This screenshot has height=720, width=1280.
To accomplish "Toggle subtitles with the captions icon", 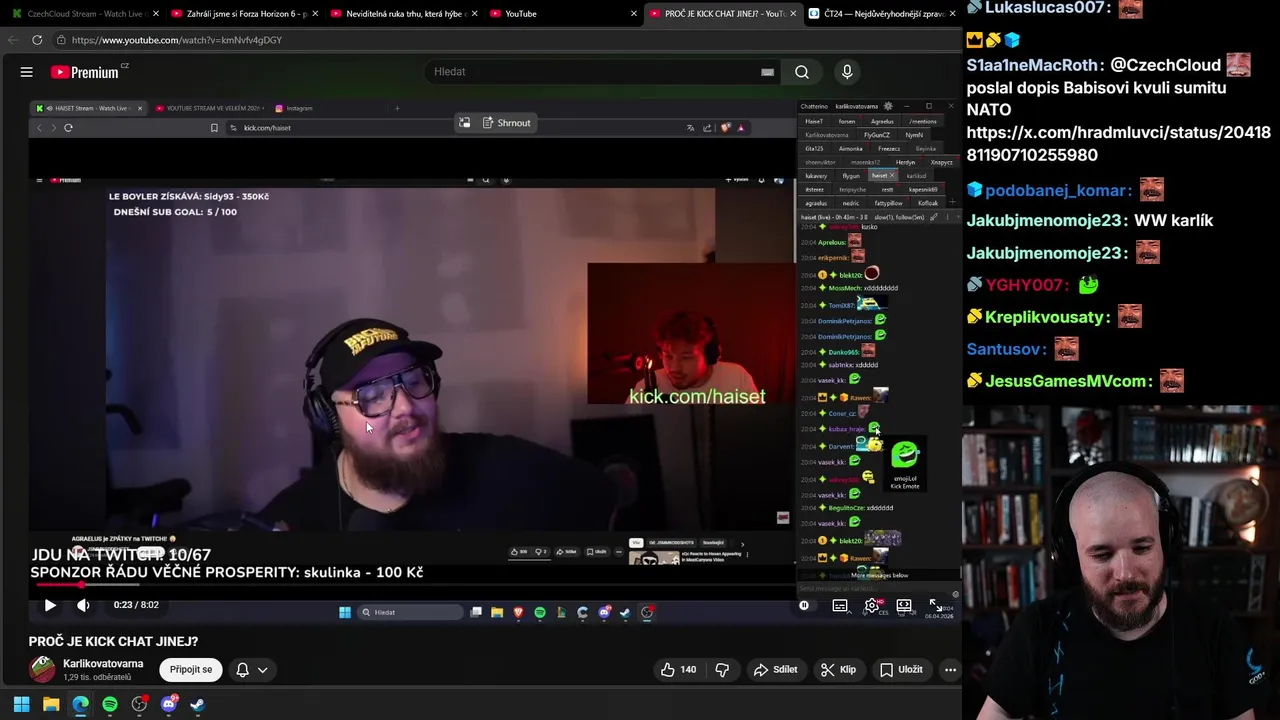I will [840, 605].
